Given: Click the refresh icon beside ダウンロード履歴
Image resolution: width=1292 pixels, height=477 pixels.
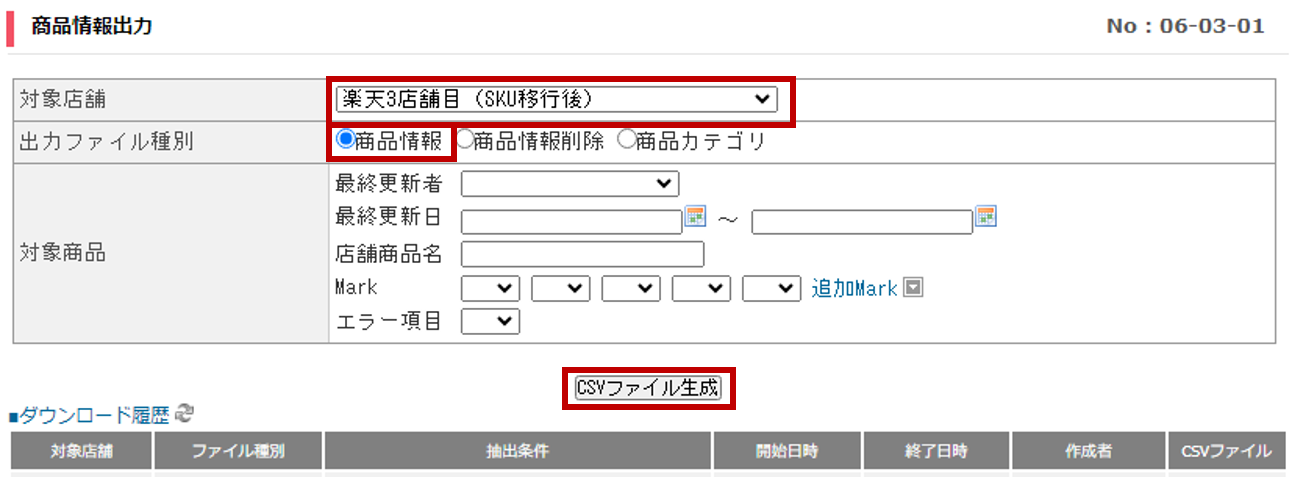Looking at the screenshot, I should pyautogui.click(x=183, y=413).
